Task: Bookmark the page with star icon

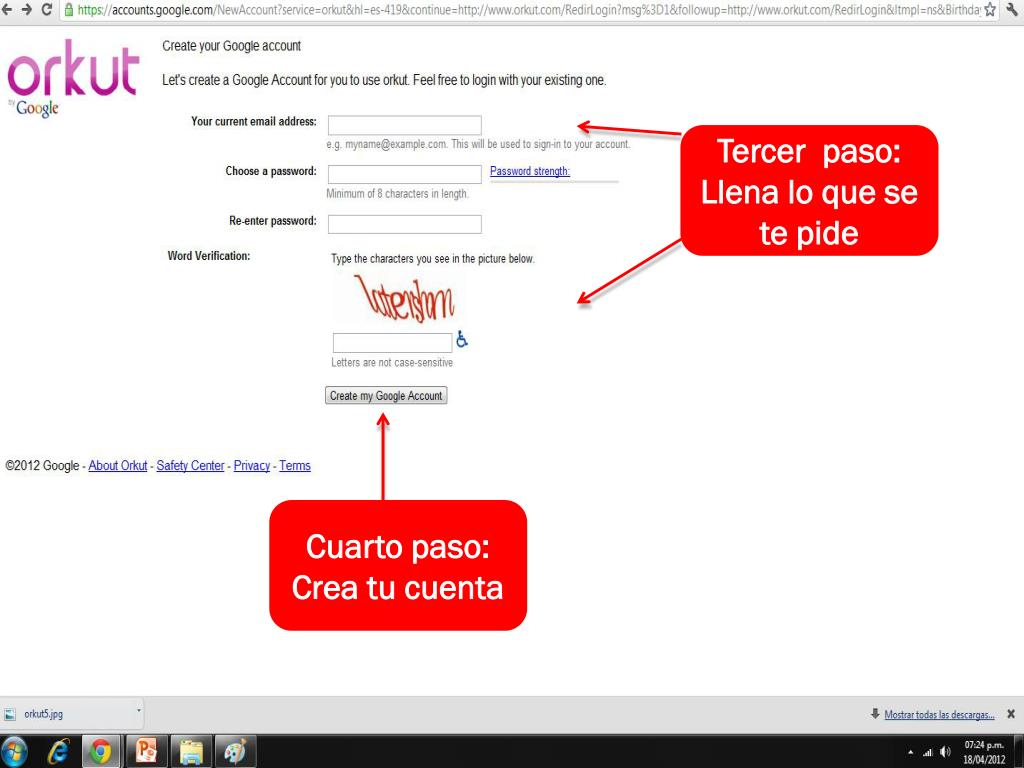Action: (x=990, y=10)
